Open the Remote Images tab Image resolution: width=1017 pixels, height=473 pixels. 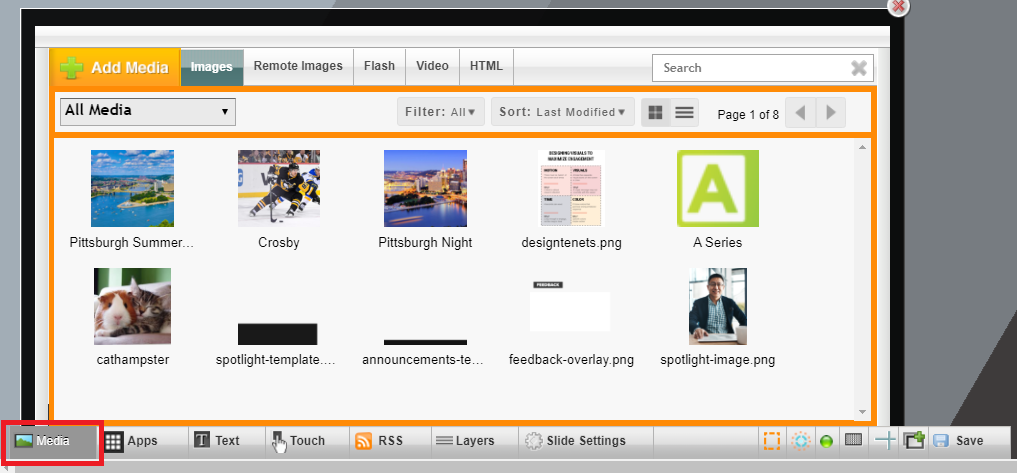coord(298,66)
